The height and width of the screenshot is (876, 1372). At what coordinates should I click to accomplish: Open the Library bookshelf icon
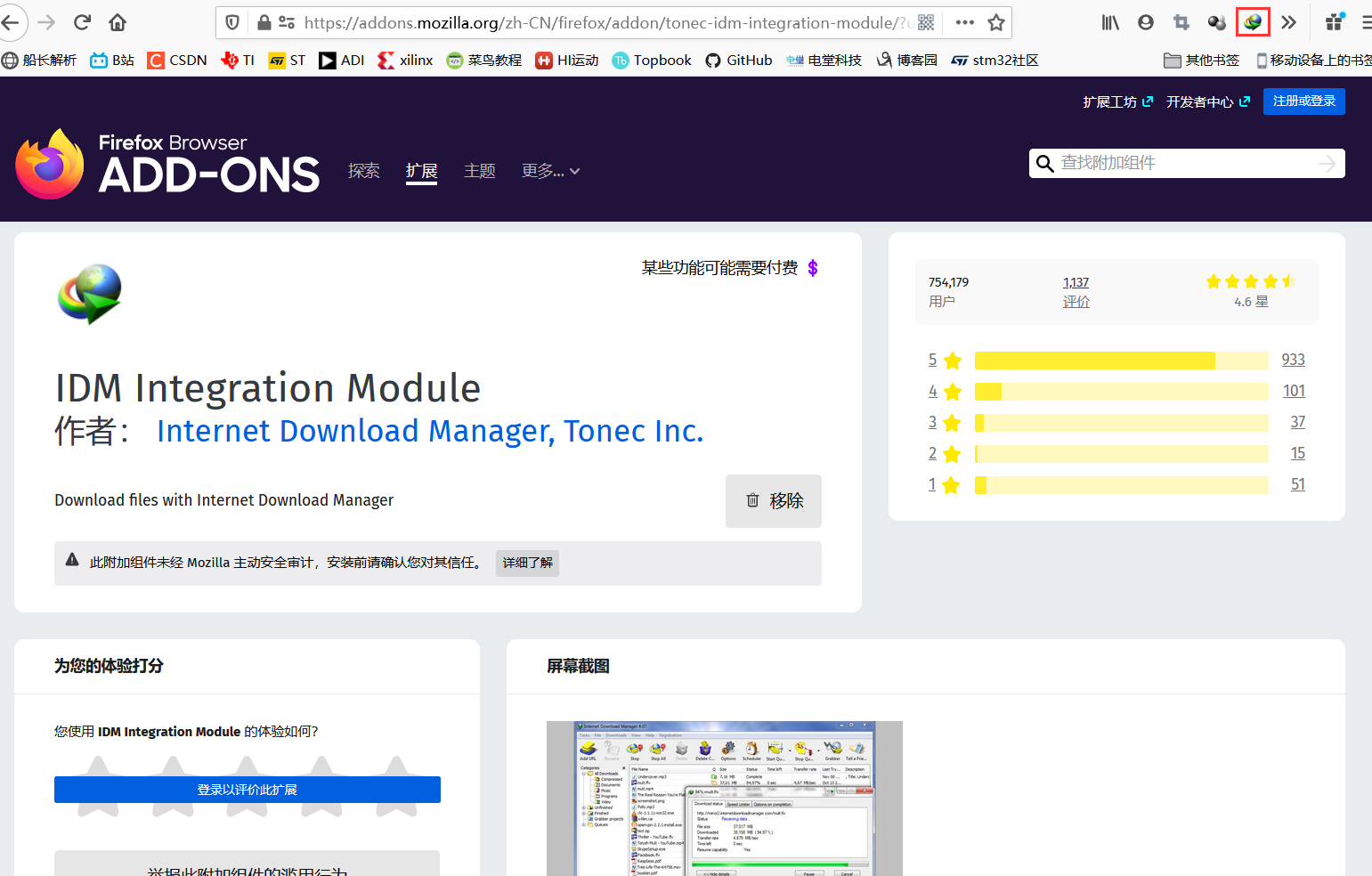[x=1110, y=22]
